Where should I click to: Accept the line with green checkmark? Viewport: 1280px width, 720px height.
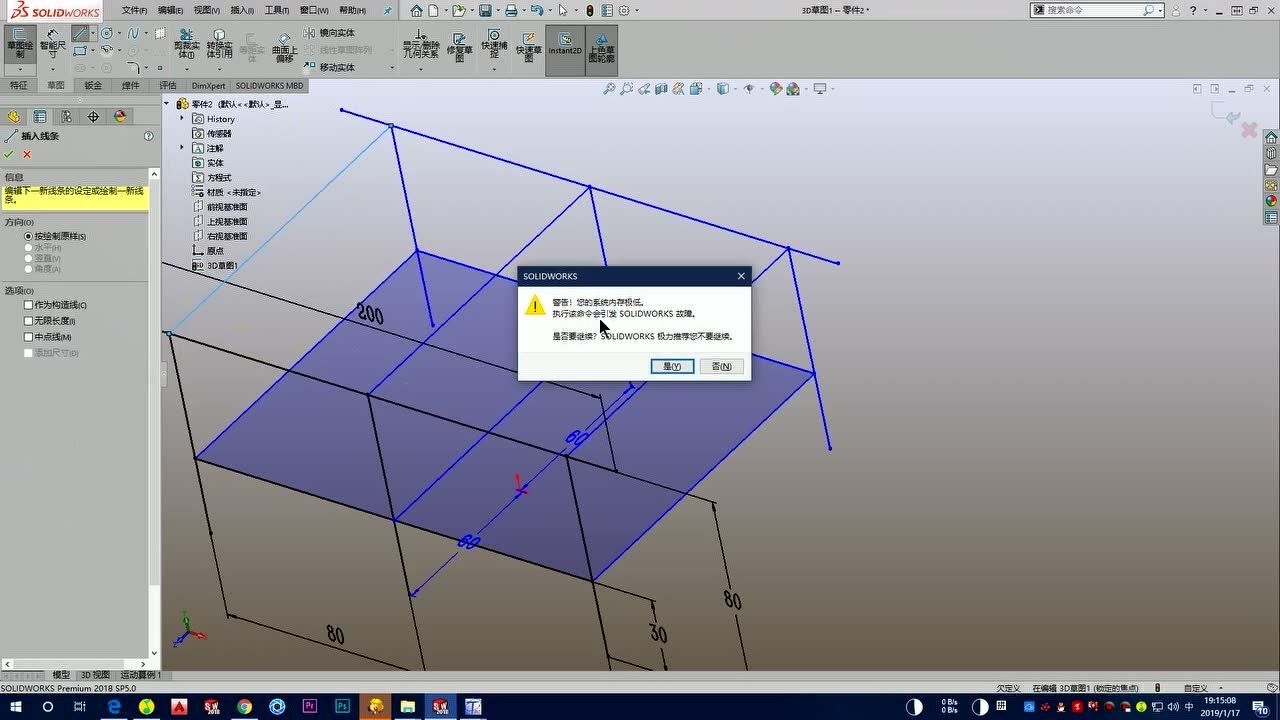click(9, 154)
